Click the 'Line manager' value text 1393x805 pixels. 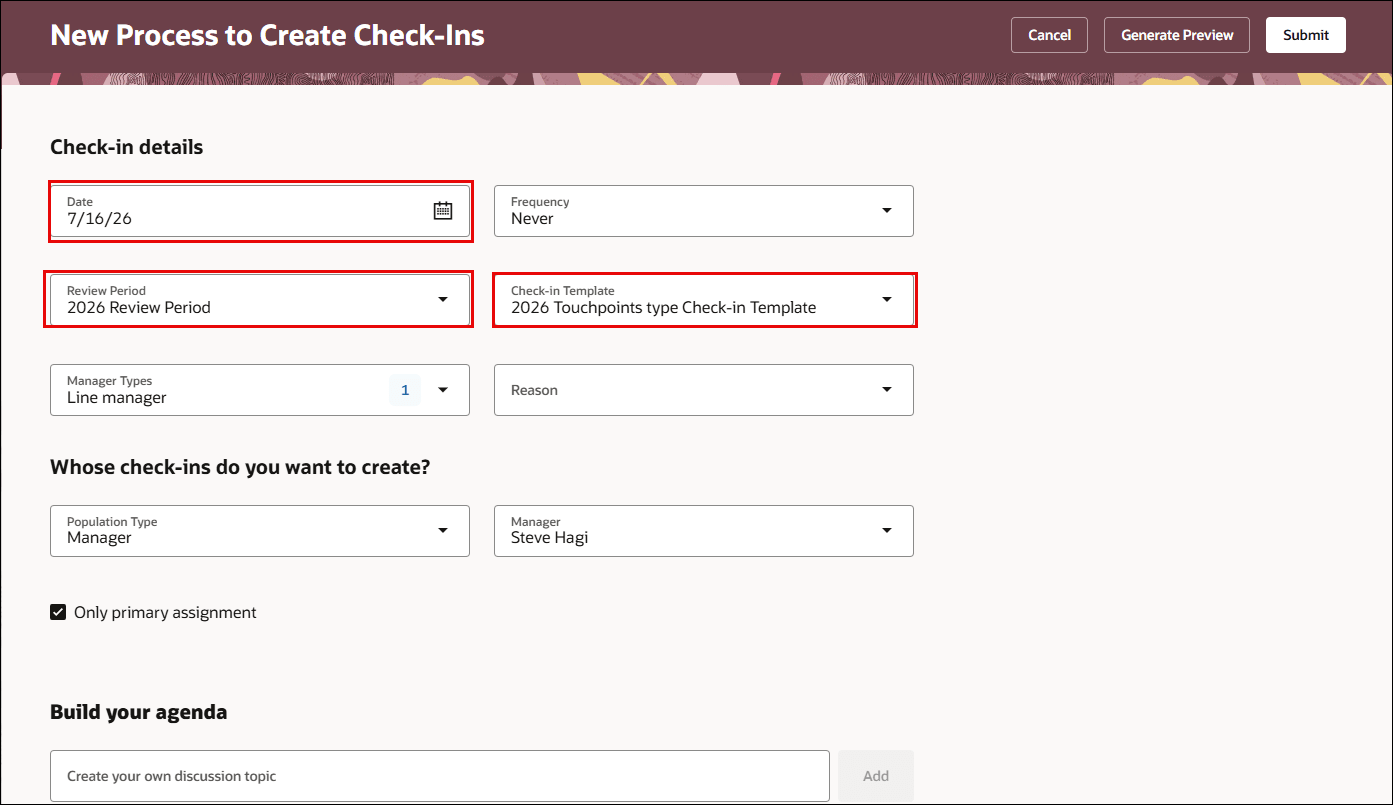(x=117, y=397)
